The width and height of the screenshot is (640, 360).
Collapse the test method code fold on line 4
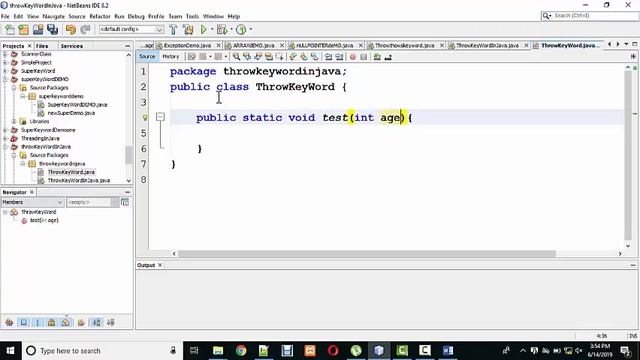pos(160,117)
